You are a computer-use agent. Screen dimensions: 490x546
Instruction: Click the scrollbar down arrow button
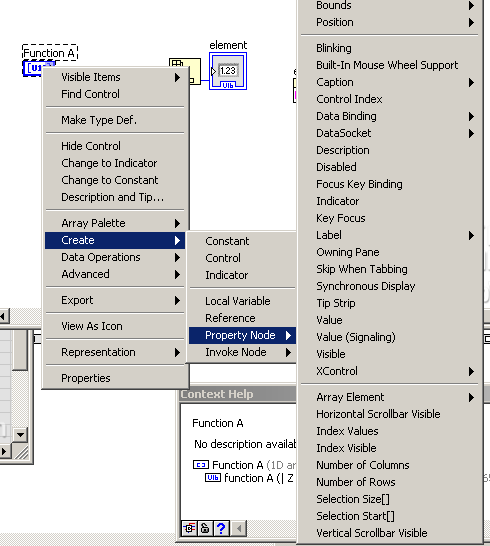20,434
